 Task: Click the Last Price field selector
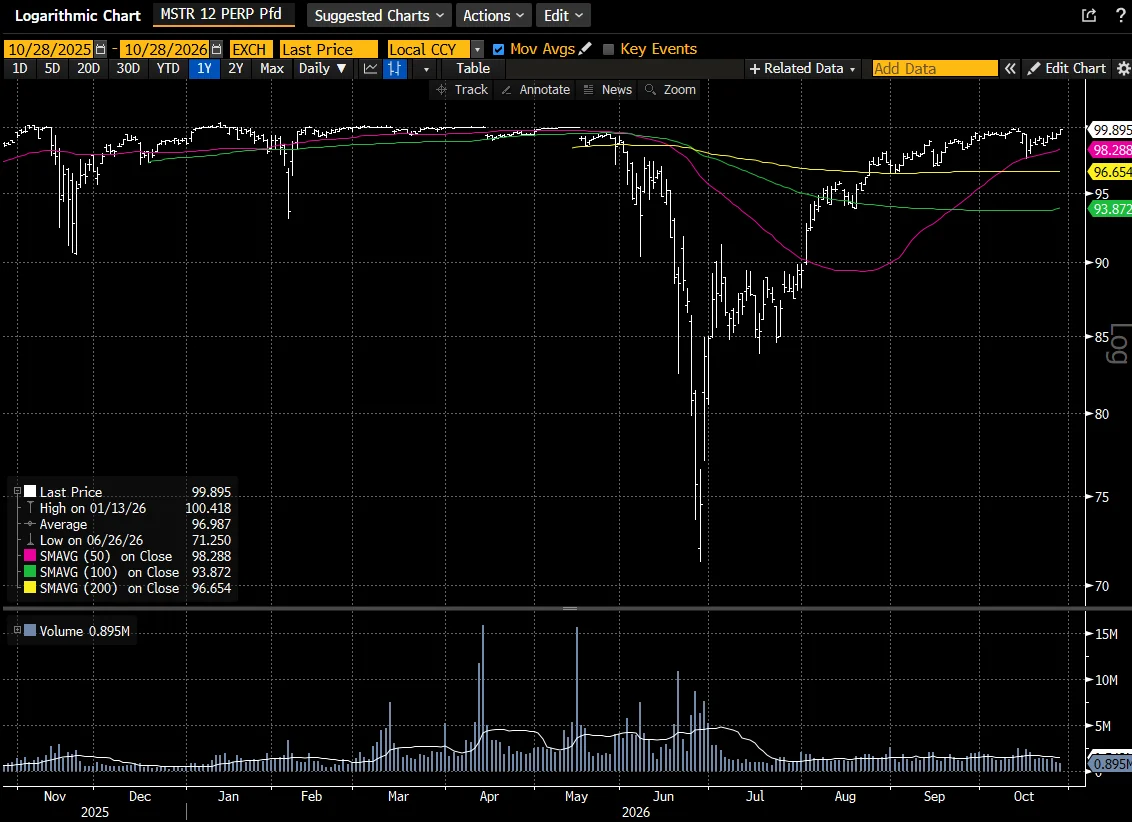point(328,49)
